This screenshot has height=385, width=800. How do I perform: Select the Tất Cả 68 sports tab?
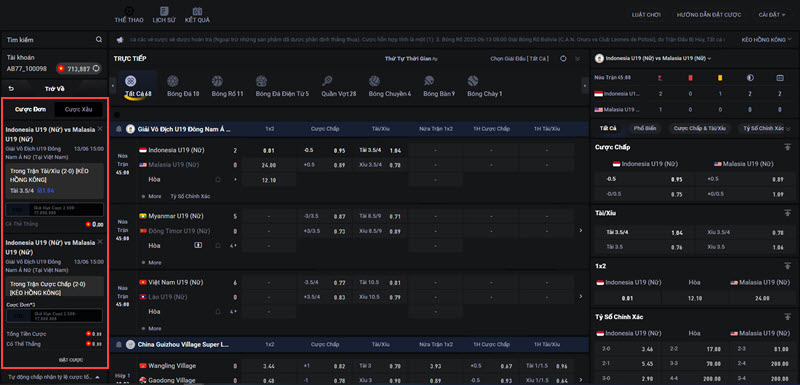pos(137,86)
